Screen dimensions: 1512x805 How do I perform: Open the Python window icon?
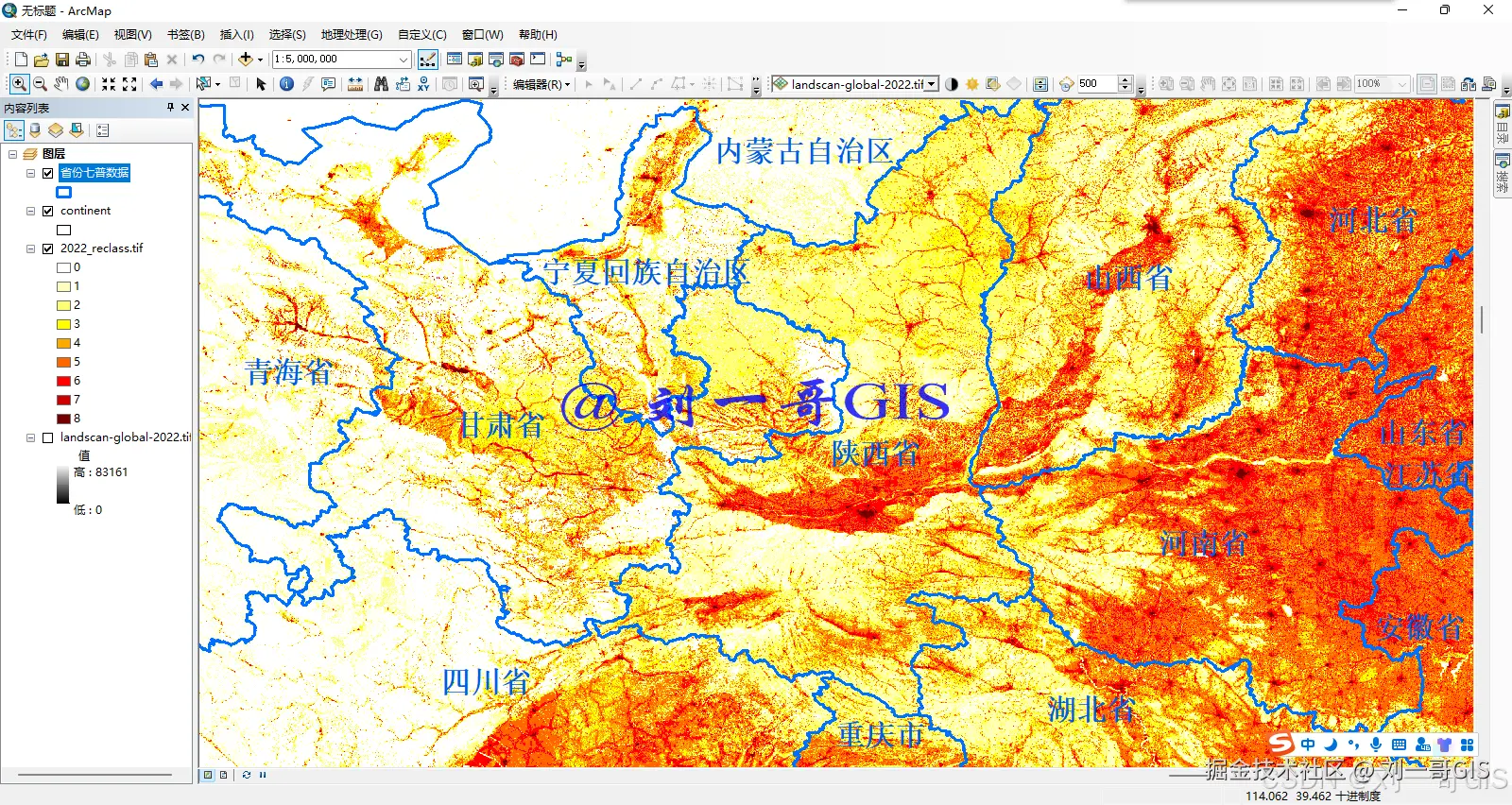click(x=538, y=59)
